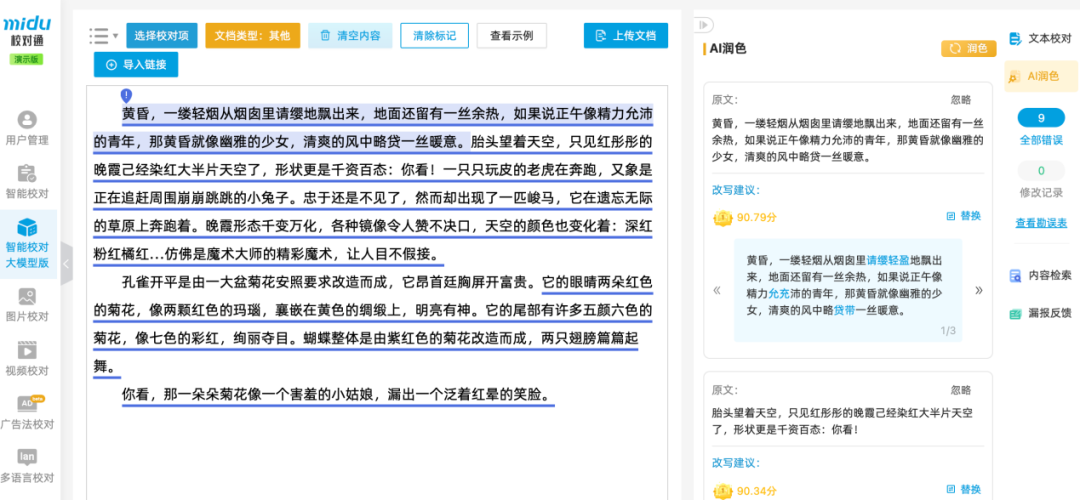Open 内容检索 tool
Viewport: 1080px width, 500px height.
tap(1041, 275)
